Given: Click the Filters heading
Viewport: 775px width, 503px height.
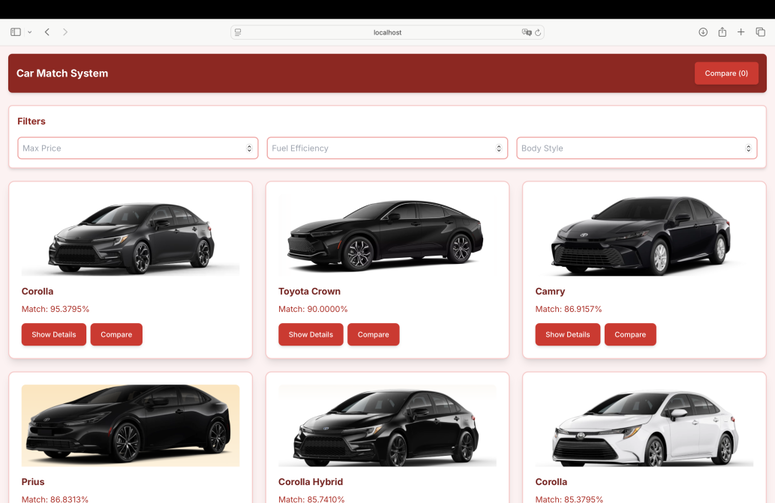Looking at the screenshot, I should tap(31, 121).
